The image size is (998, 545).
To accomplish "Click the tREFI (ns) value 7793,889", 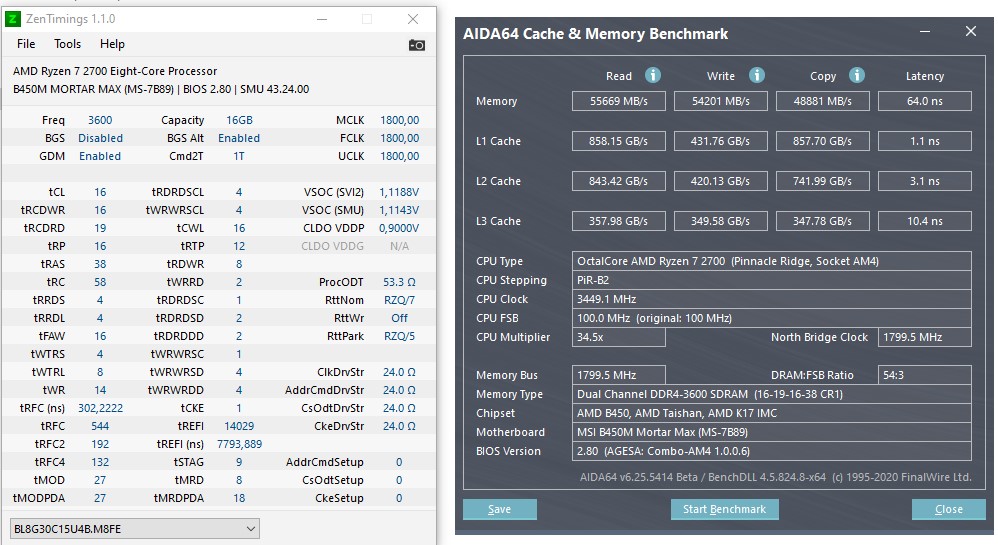I will [x=239, y=444].
